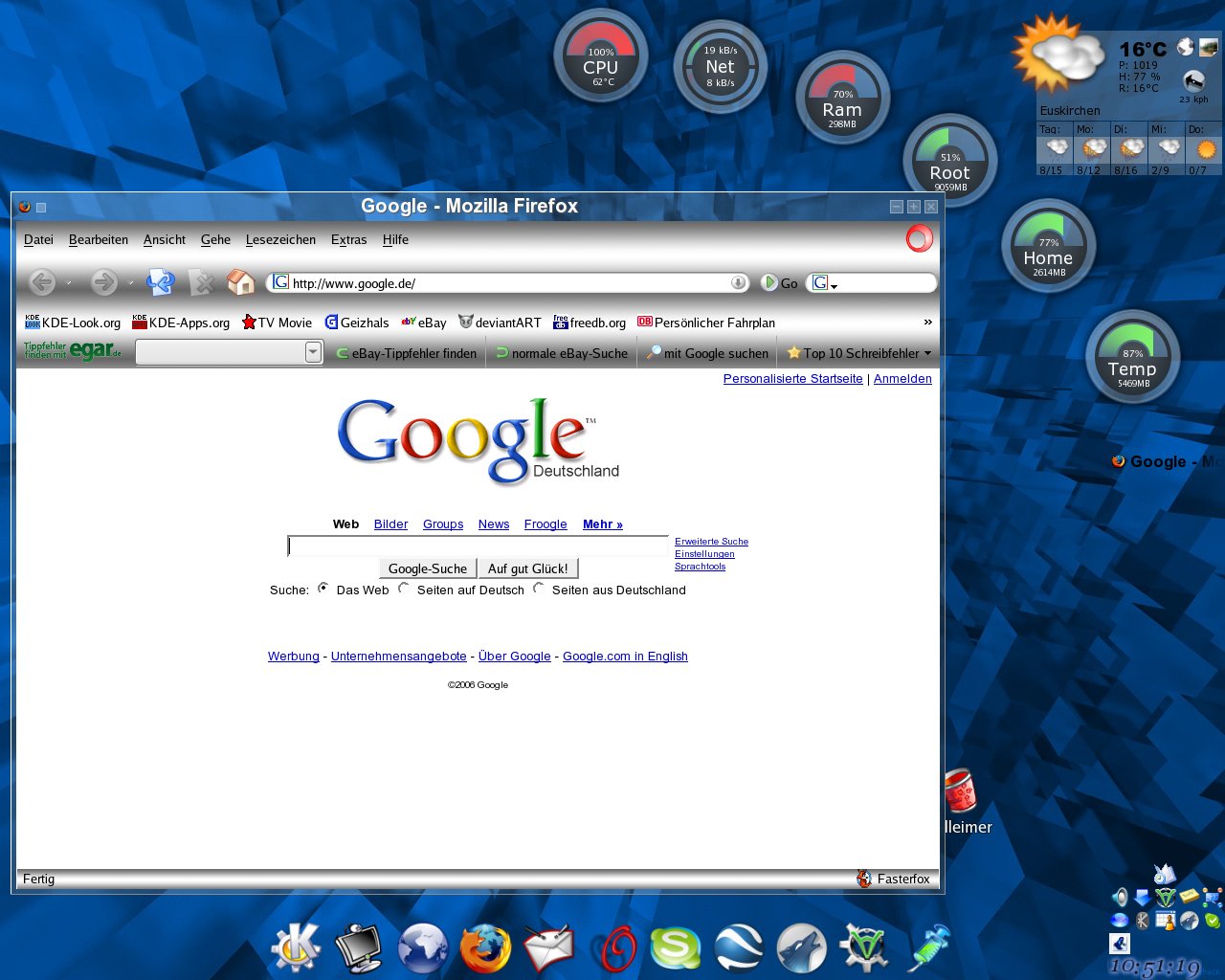Launch Firefox from the bottom dock
The image size is (1225, 980).
click(485, 948)
